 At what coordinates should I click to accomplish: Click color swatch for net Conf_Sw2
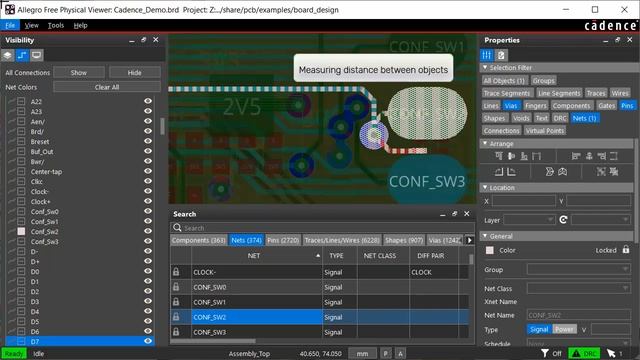coord(21,231)
